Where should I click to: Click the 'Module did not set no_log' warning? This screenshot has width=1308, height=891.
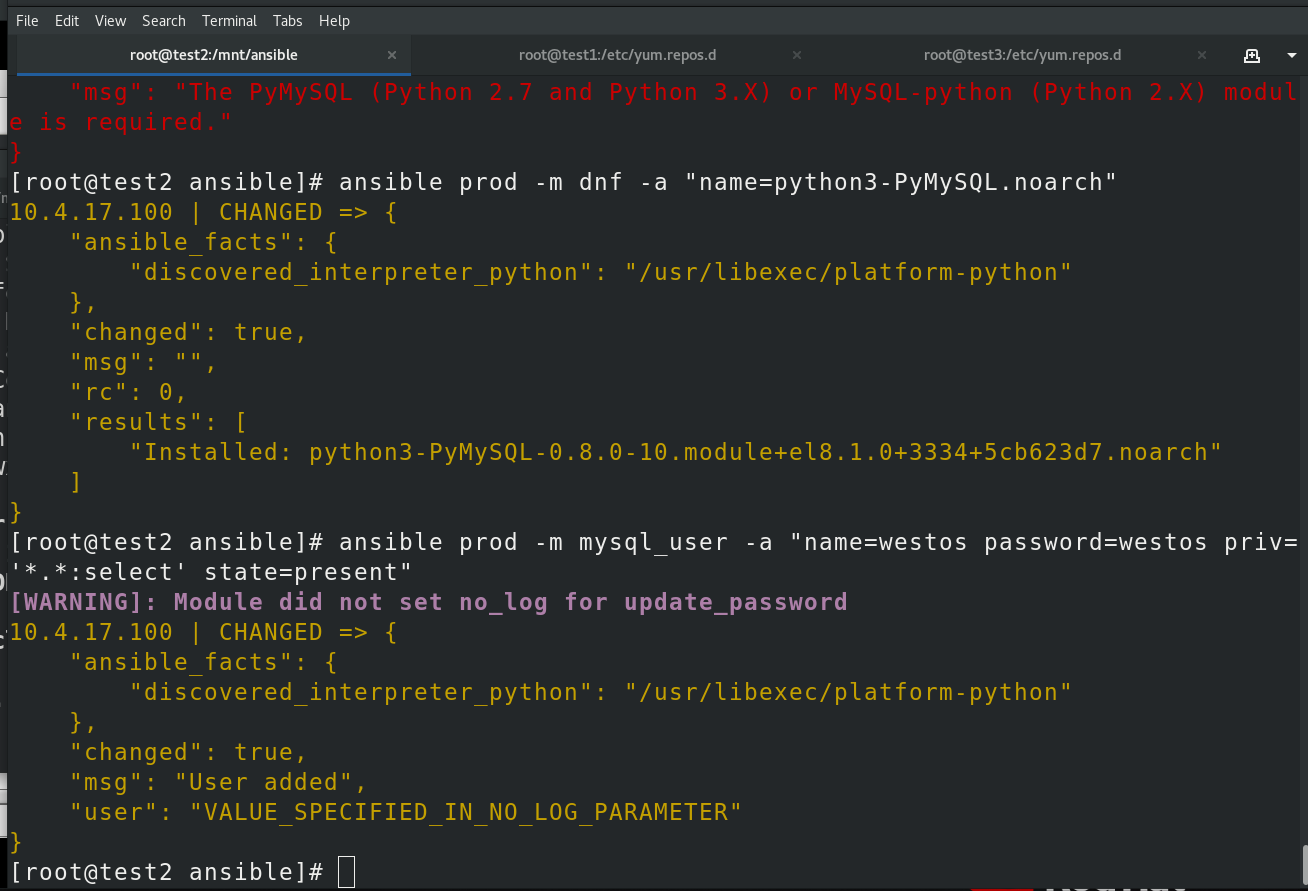point(429,602)
